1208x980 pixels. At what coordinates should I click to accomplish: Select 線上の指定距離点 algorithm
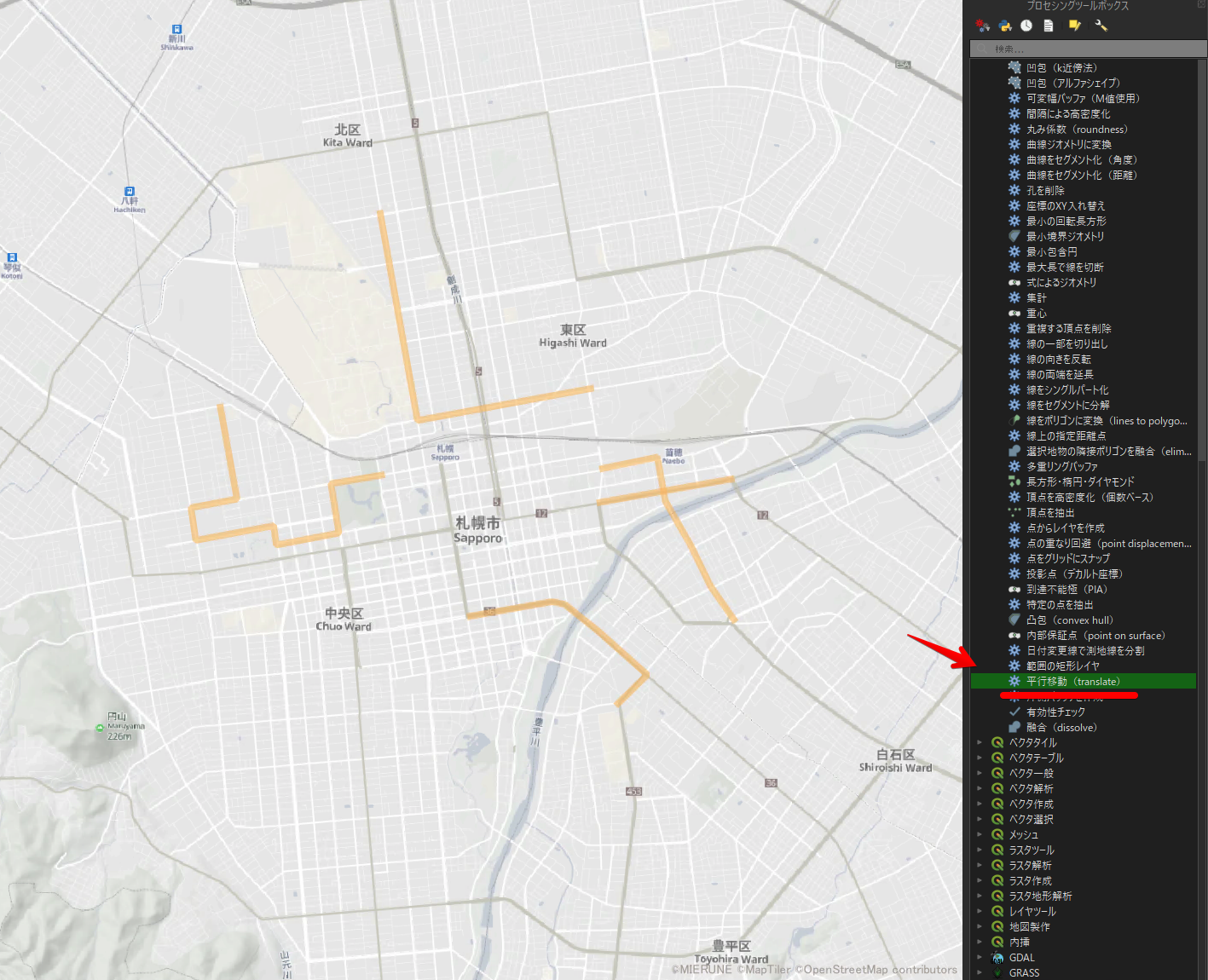1066,436
